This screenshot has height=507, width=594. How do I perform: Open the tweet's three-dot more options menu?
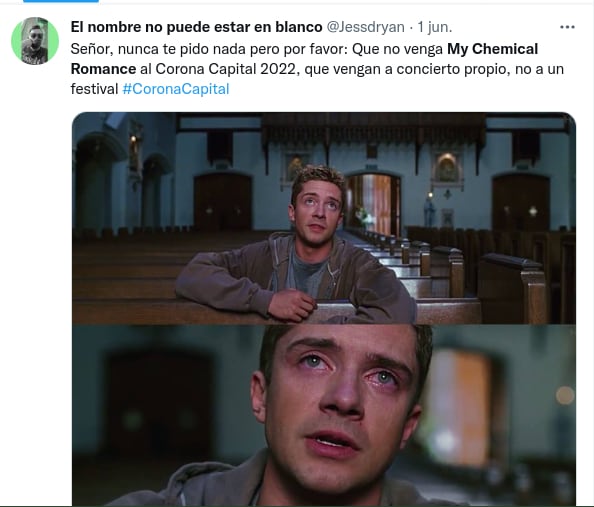(567, 27)
